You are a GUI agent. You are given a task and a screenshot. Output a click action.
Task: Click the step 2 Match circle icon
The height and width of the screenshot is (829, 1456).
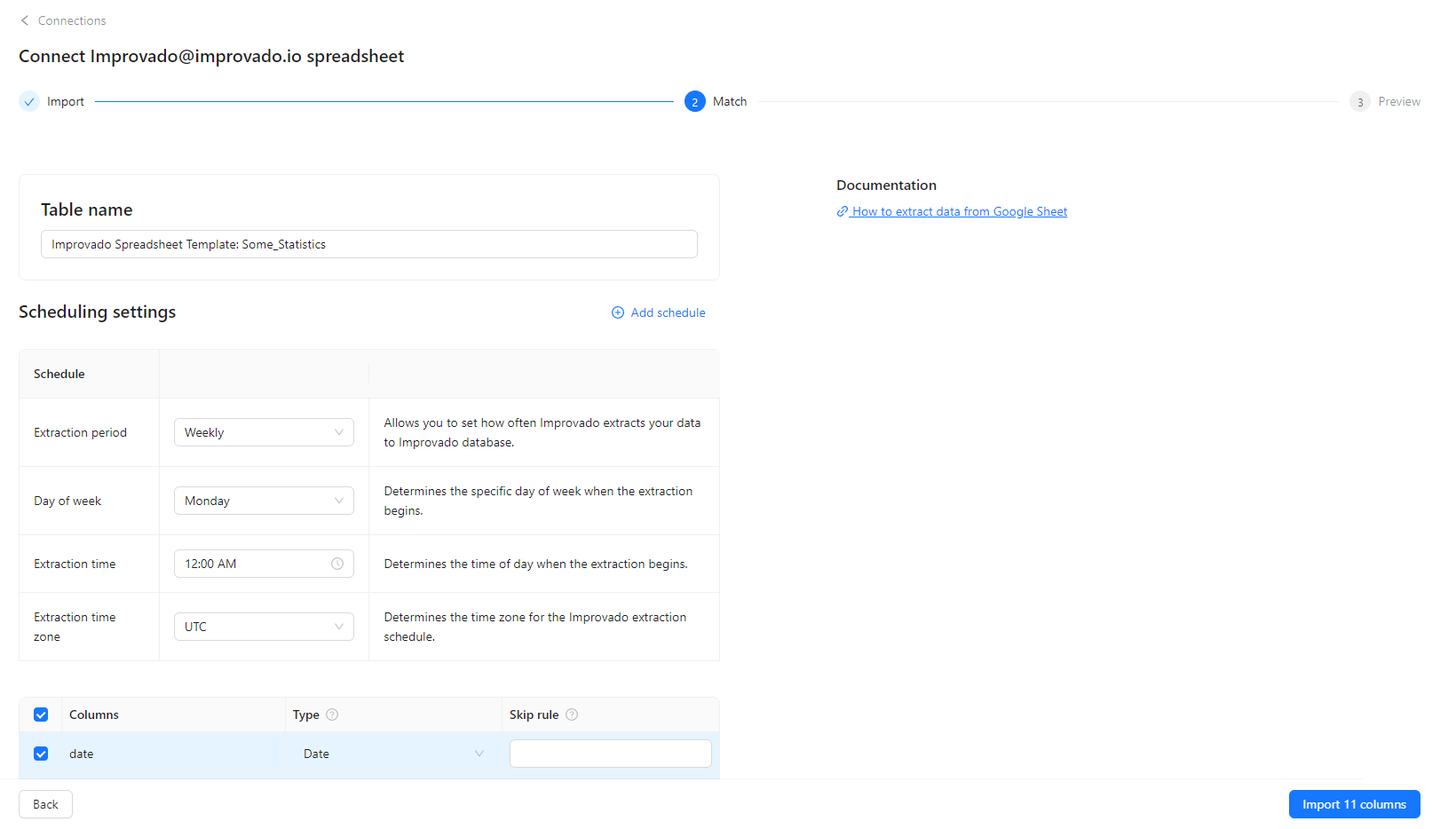tap(695, 101)
